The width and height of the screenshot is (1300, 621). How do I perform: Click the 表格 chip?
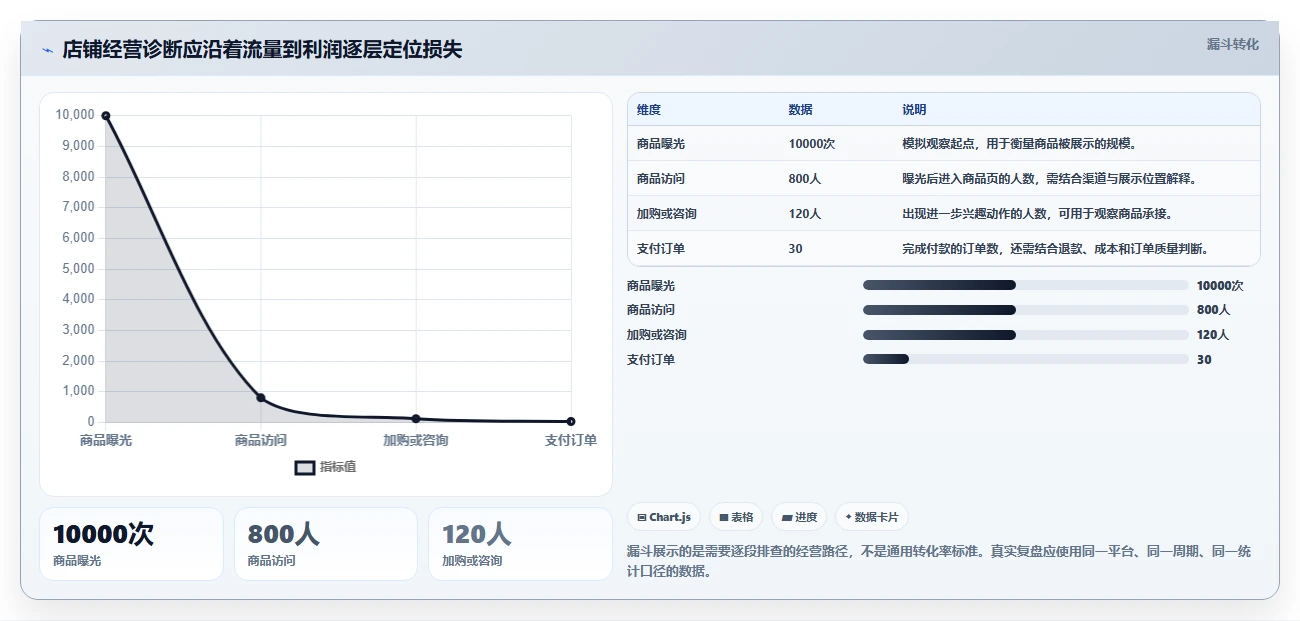point(736,517)
